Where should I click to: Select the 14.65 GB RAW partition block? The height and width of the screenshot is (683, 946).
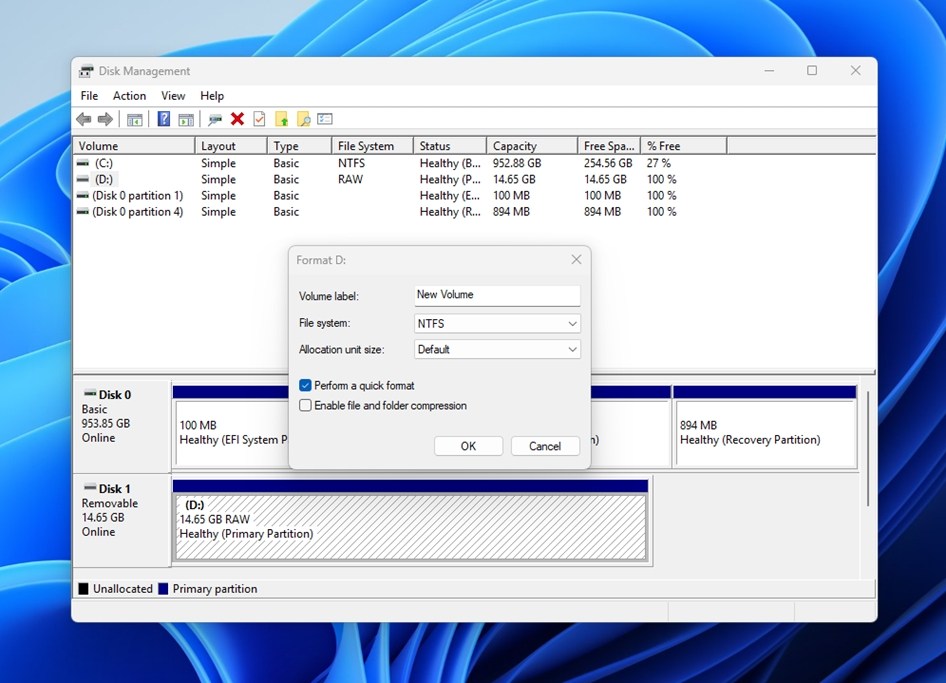pyautogui.click(x=410, y=527)
